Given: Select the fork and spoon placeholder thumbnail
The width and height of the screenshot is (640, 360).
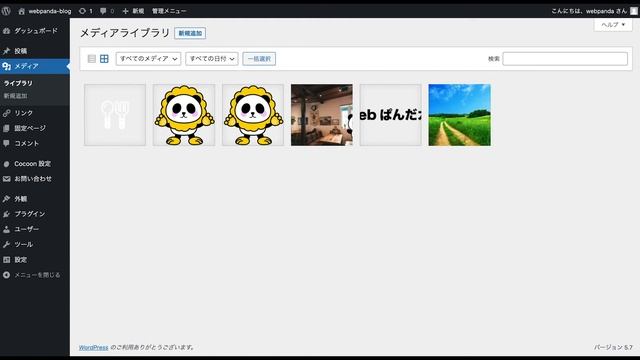Looking at the screenshot, I should pyautogui.click(x=115, y=115).
